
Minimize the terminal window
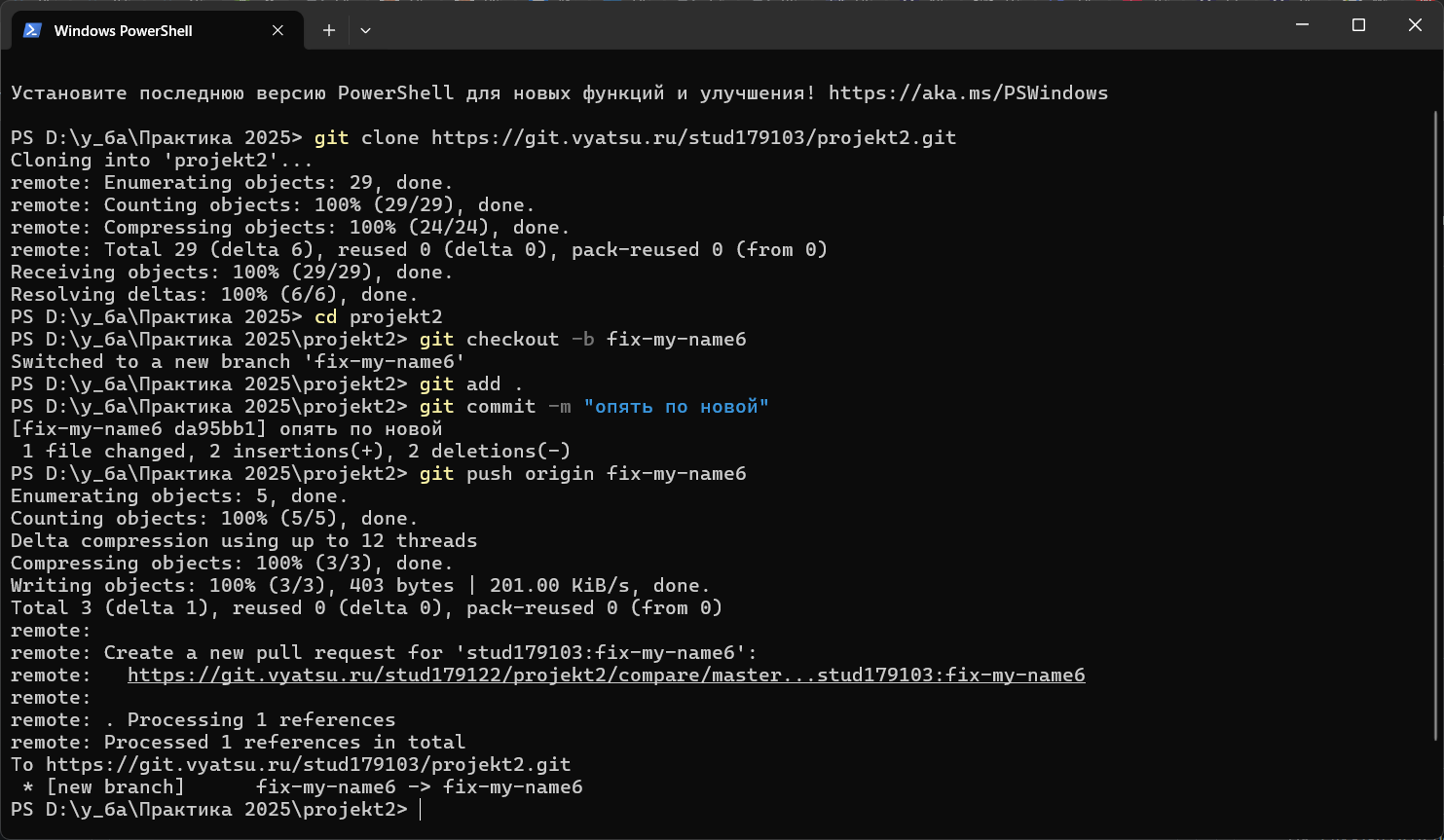coord(1303,25)
